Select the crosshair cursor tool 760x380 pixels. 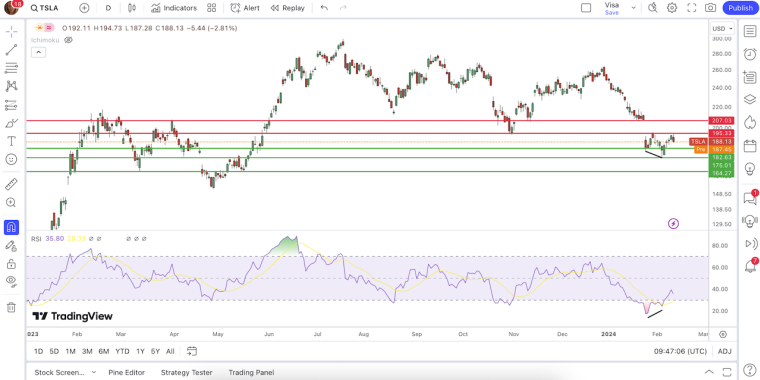12,32
